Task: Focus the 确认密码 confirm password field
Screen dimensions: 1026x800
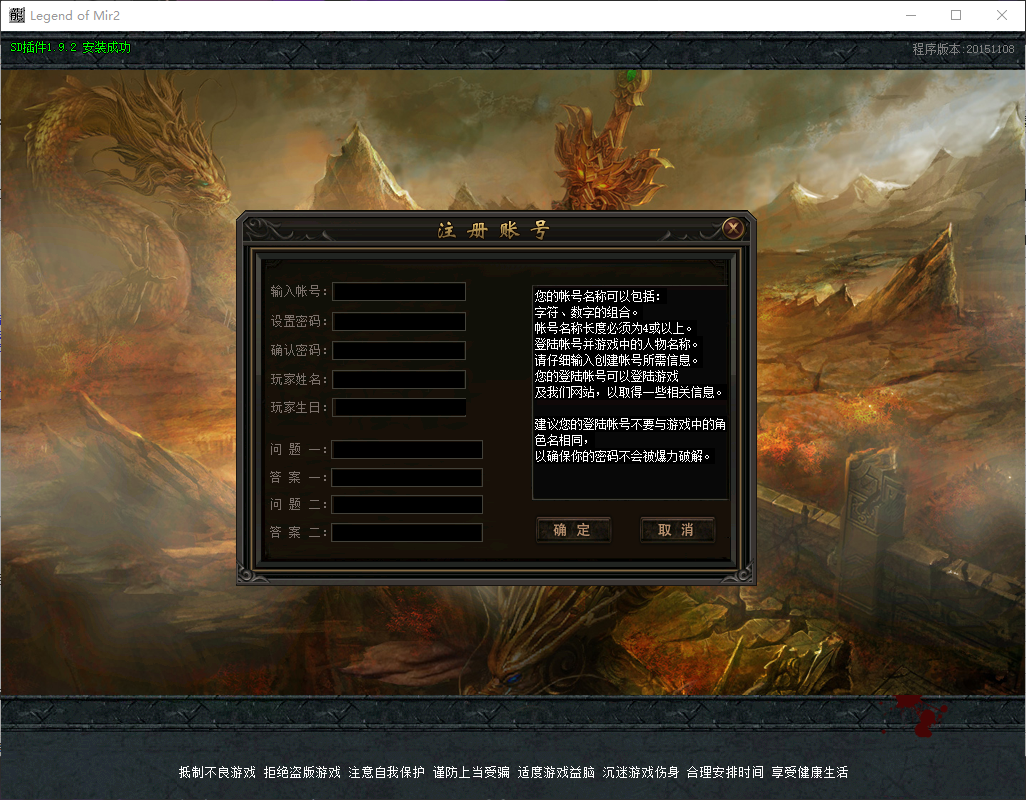Action: coord(399,351)
